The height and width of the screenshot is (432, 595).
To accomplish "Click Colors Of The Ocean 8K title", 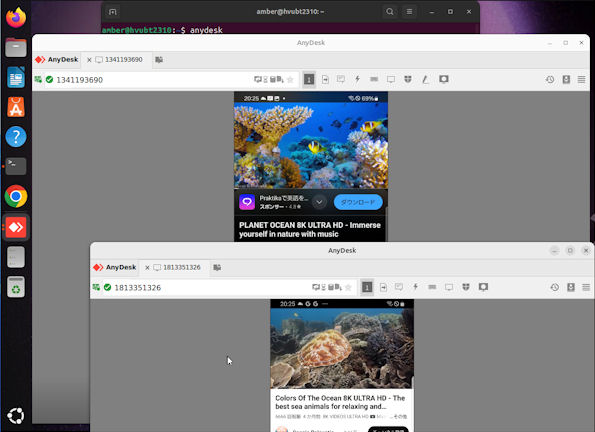I will coord(340,402).
